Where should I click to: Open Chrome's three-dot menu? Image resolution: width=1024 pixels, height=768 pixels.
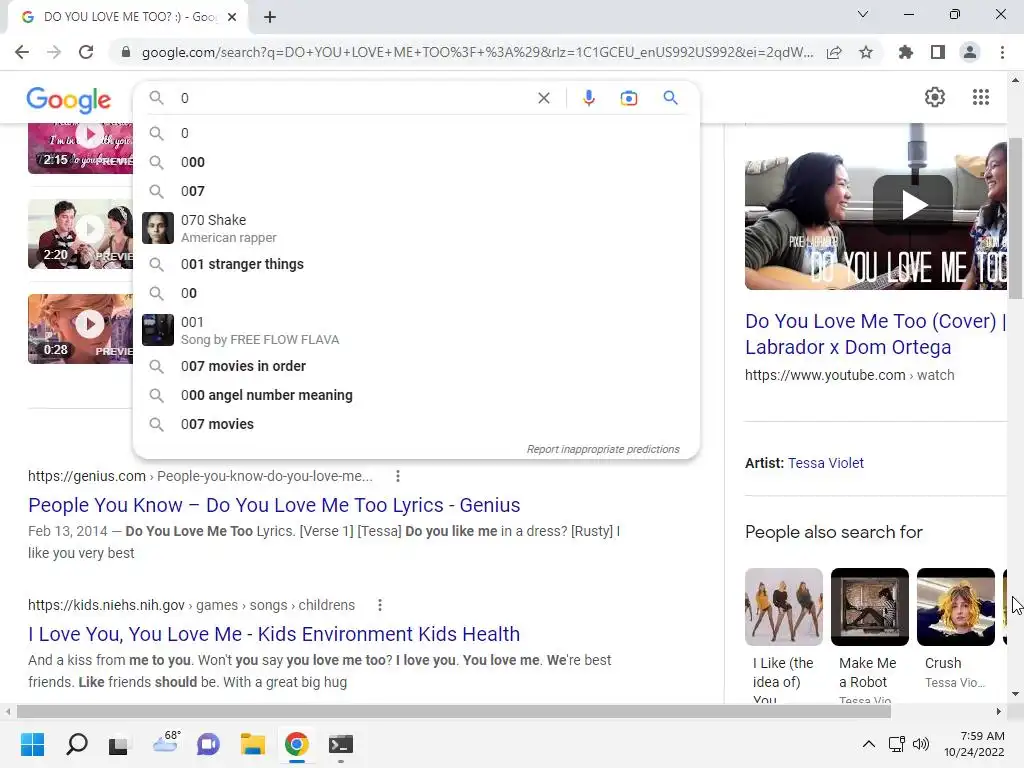1002,52
